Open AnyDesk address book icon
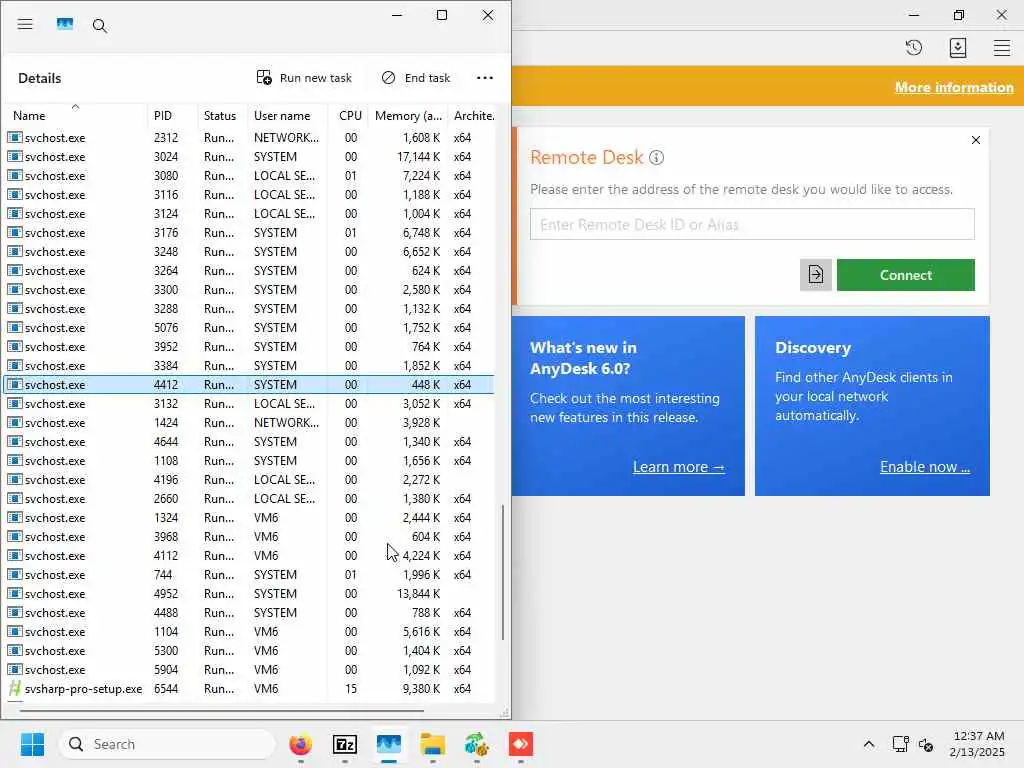Viewport: 1024px width, 768px height. pyautogui.click(x=957, y=48)
